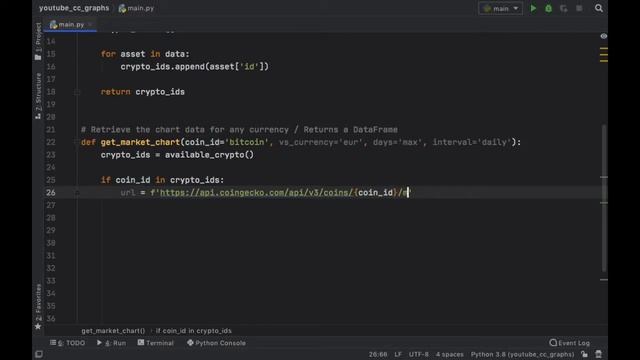Click the 'if coin_id in crypto_ids' breadcrumb
640x360 pixels.
pos(193,331)
